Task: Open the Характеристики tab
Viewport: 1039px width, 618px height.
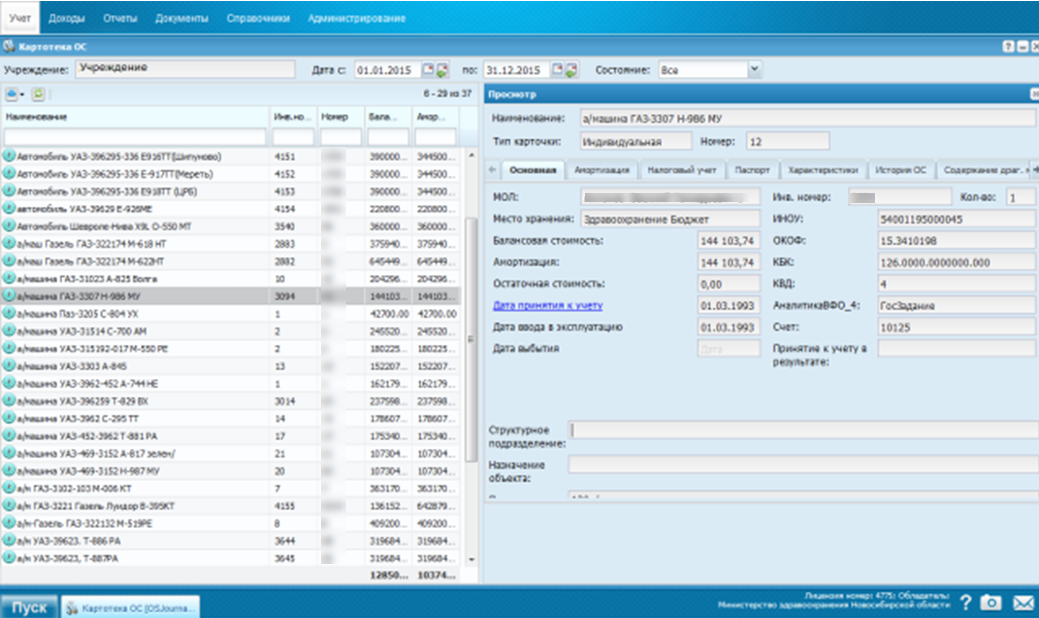Action: 823,170
